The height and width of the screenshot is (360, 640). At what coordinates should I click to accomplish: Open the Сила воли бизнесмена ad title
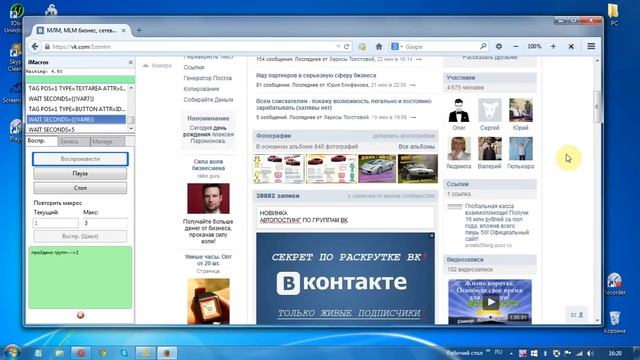(208, 164)
